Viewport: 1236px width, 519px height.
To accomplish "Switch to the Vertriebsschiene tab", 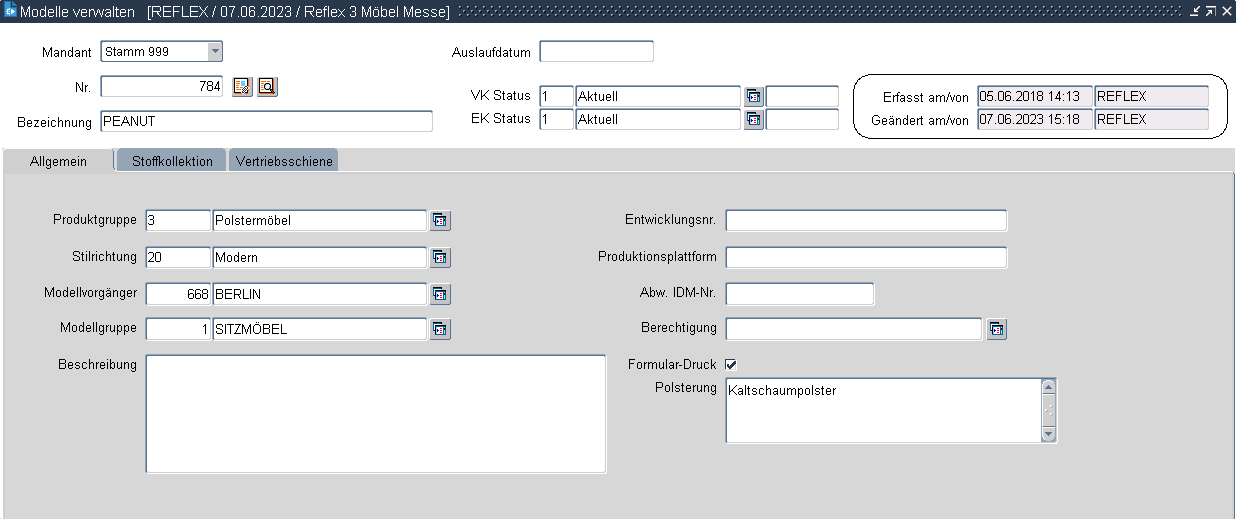I will pos(284,161).
